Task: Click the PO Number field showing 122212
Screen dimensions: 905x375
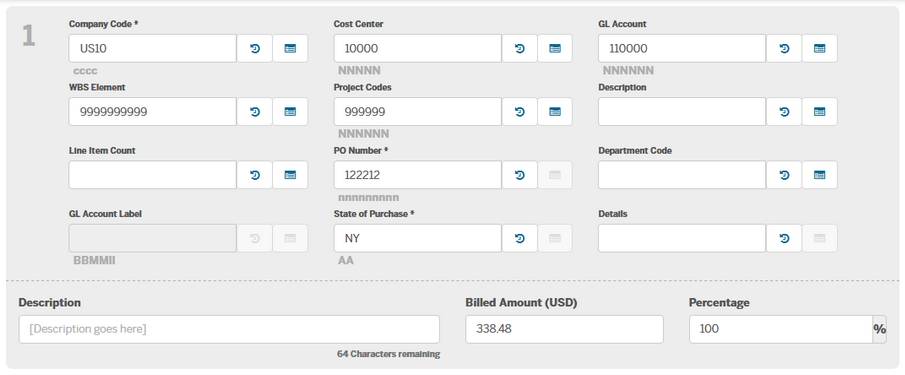Action: (x=418, y=175)
